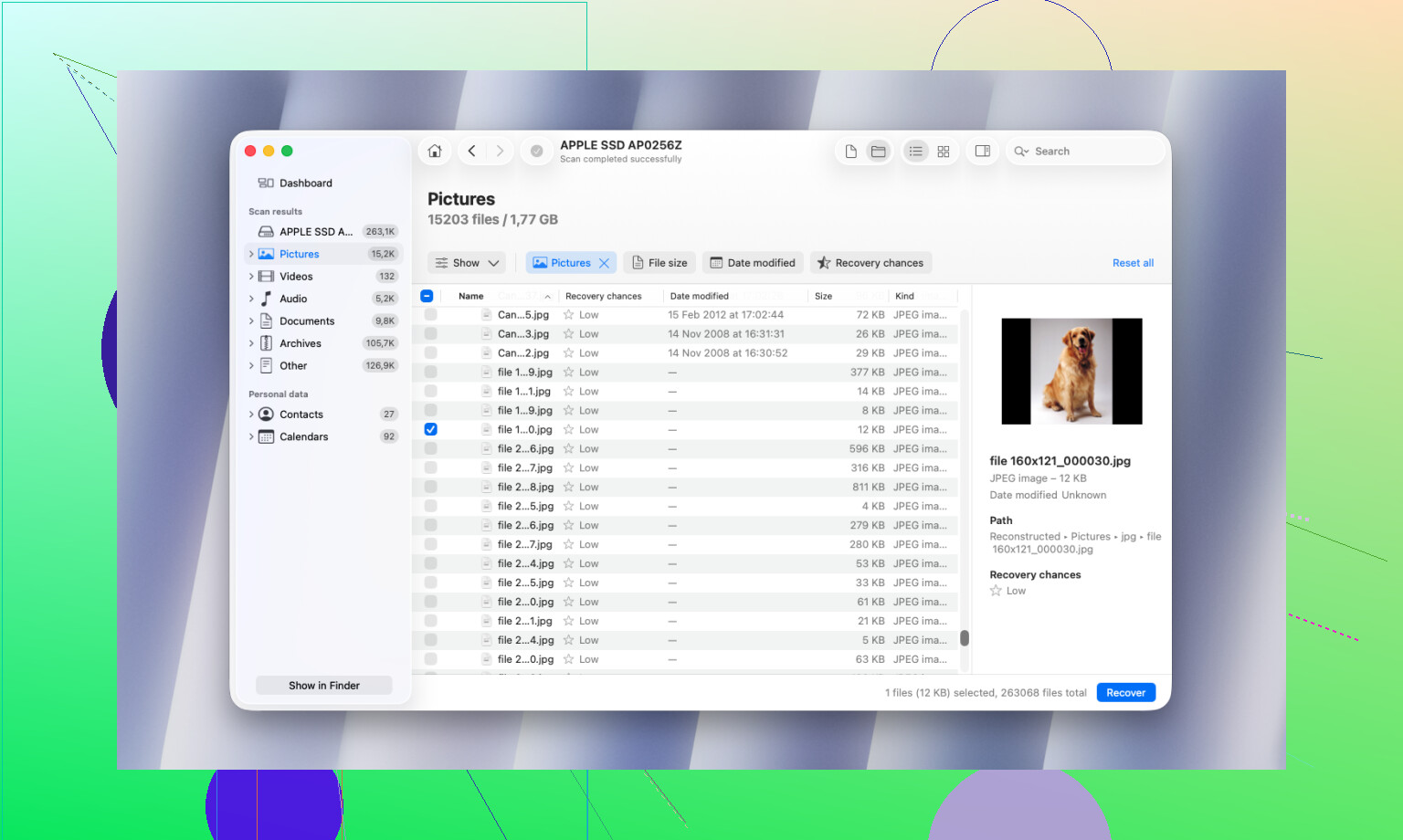Click the Pictures image icon in sidebar

[x=266, y=254]
